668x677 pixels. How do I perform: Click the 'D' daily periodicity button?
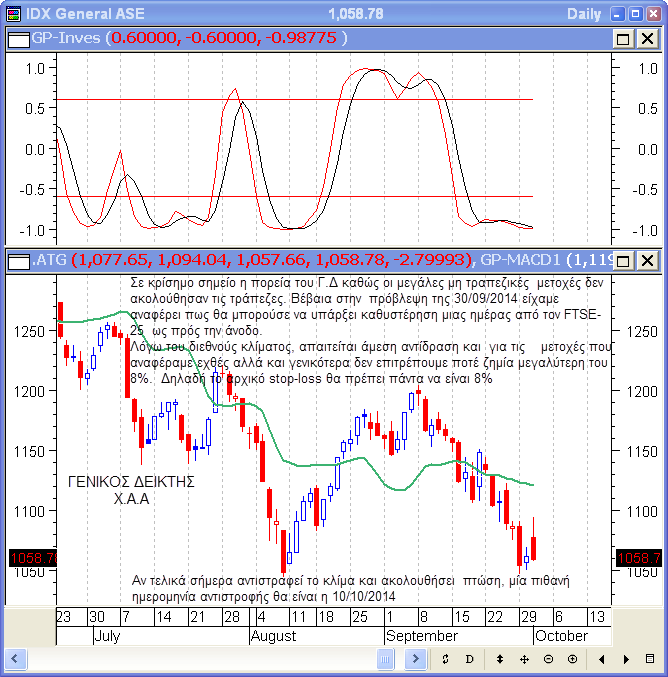pyautogui.click(x=470, y=660)
